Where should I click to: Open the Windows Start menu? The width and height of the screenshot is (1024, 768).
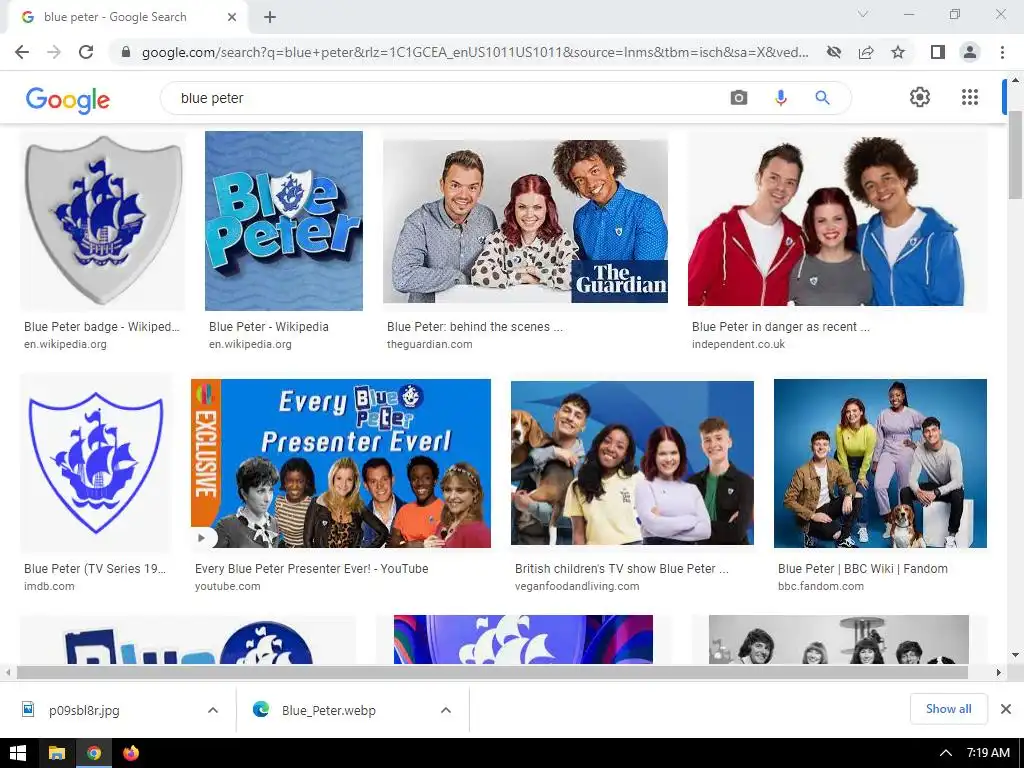(x=18, y=753)
